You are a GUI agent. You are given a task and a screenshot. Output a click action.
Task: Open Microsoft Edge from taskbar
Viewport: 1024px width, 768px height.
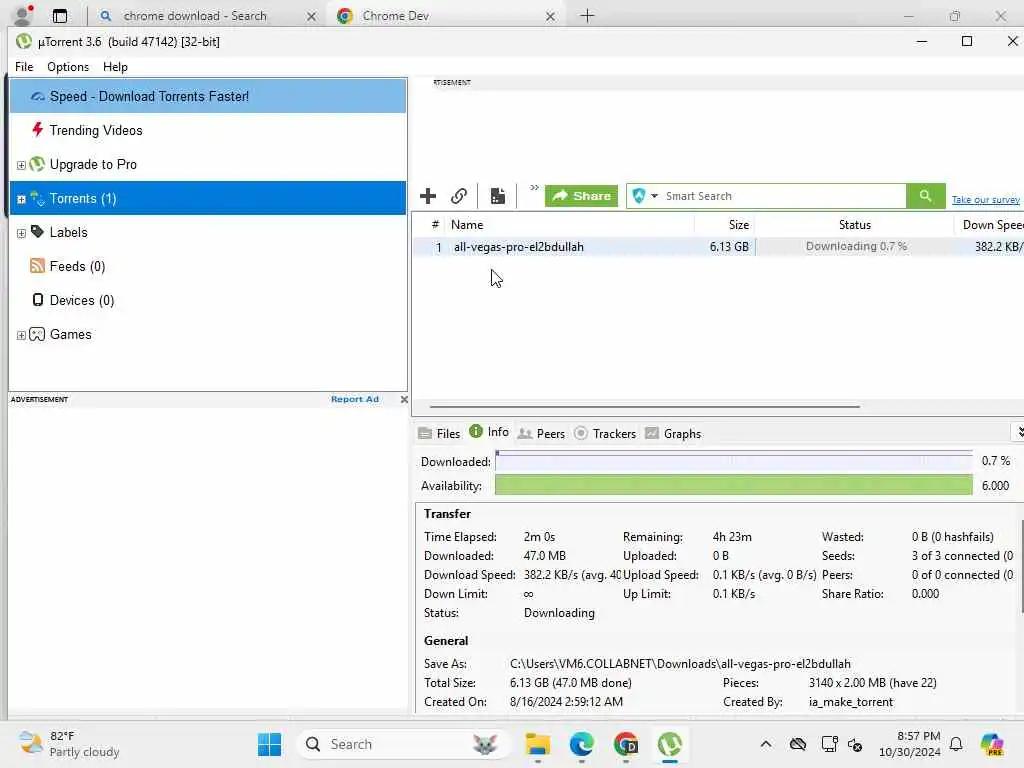tap(581, 744)
